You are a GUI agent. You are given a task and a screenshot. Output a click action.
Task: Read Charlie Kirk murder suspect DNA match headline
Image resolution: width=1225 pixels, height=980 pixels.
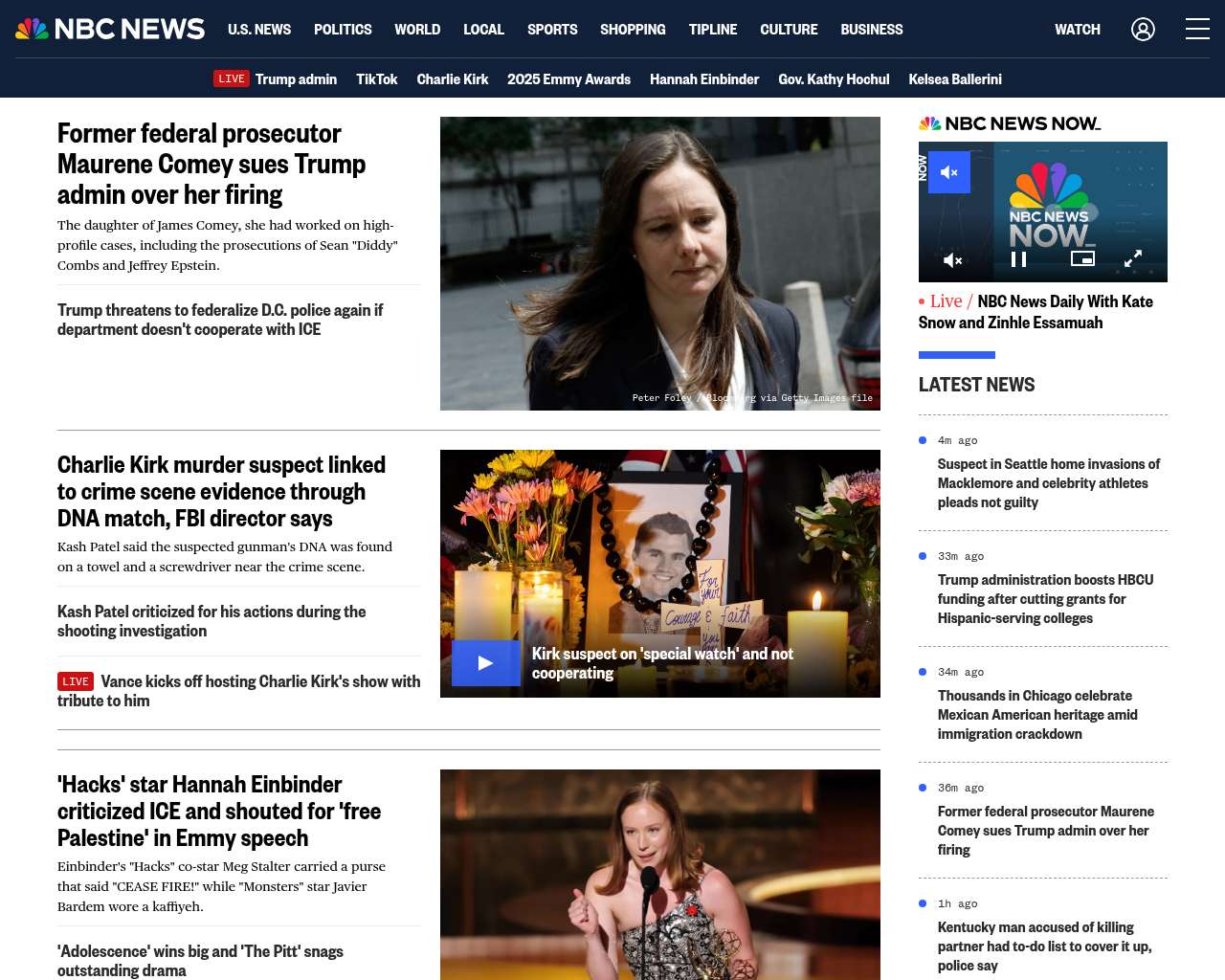click(221, 491)
